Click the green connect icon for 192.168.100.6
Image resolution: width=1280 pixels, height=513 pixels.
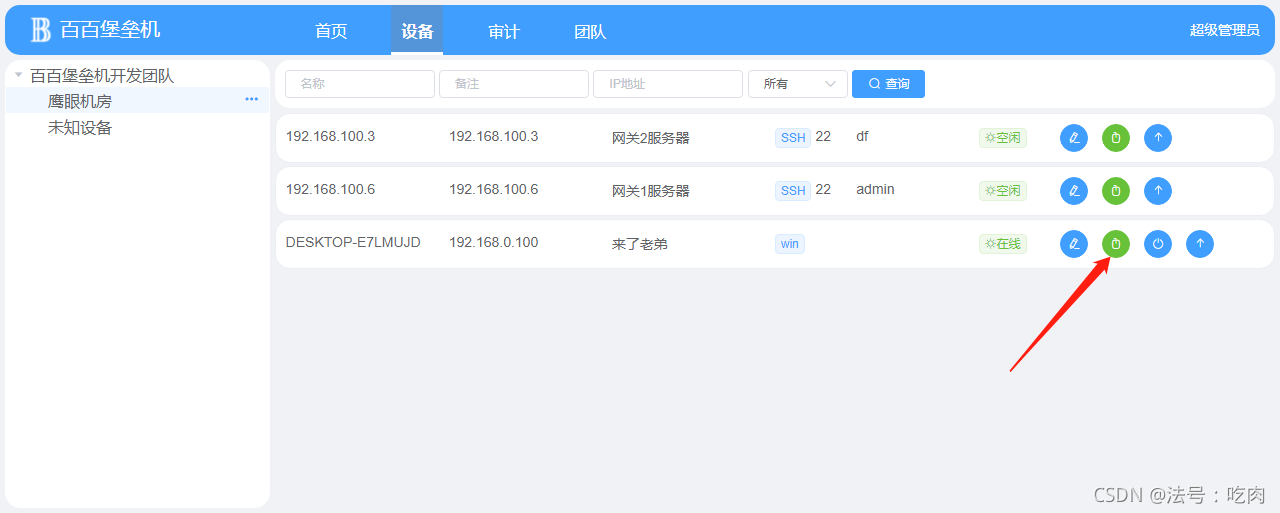pos(1116,191)
